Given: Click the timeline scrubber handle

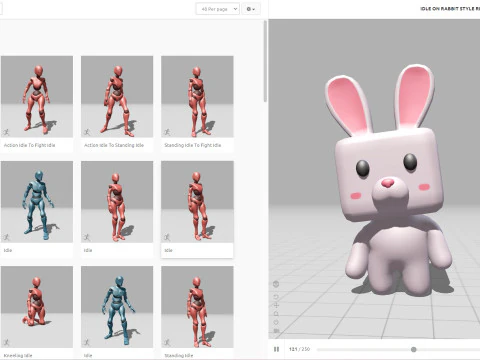Looking at the screenshot, I should click(x=414, y=349).
